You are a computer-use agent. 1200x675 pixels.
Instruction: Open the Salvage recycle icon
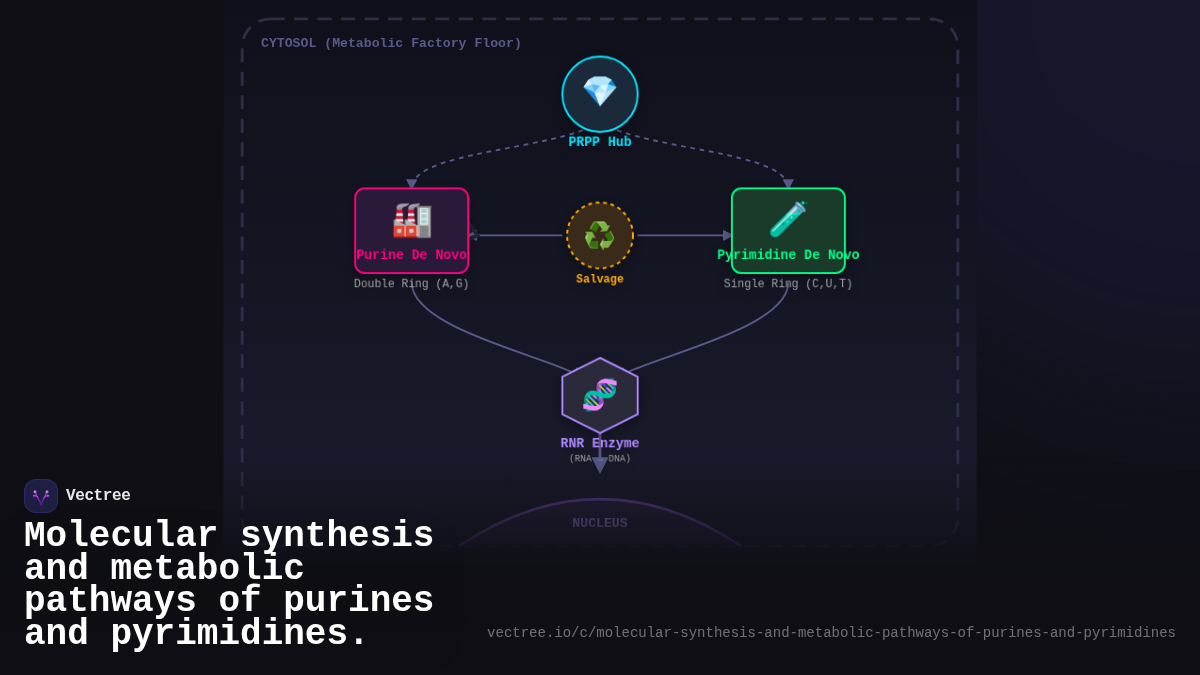[600, 236]
